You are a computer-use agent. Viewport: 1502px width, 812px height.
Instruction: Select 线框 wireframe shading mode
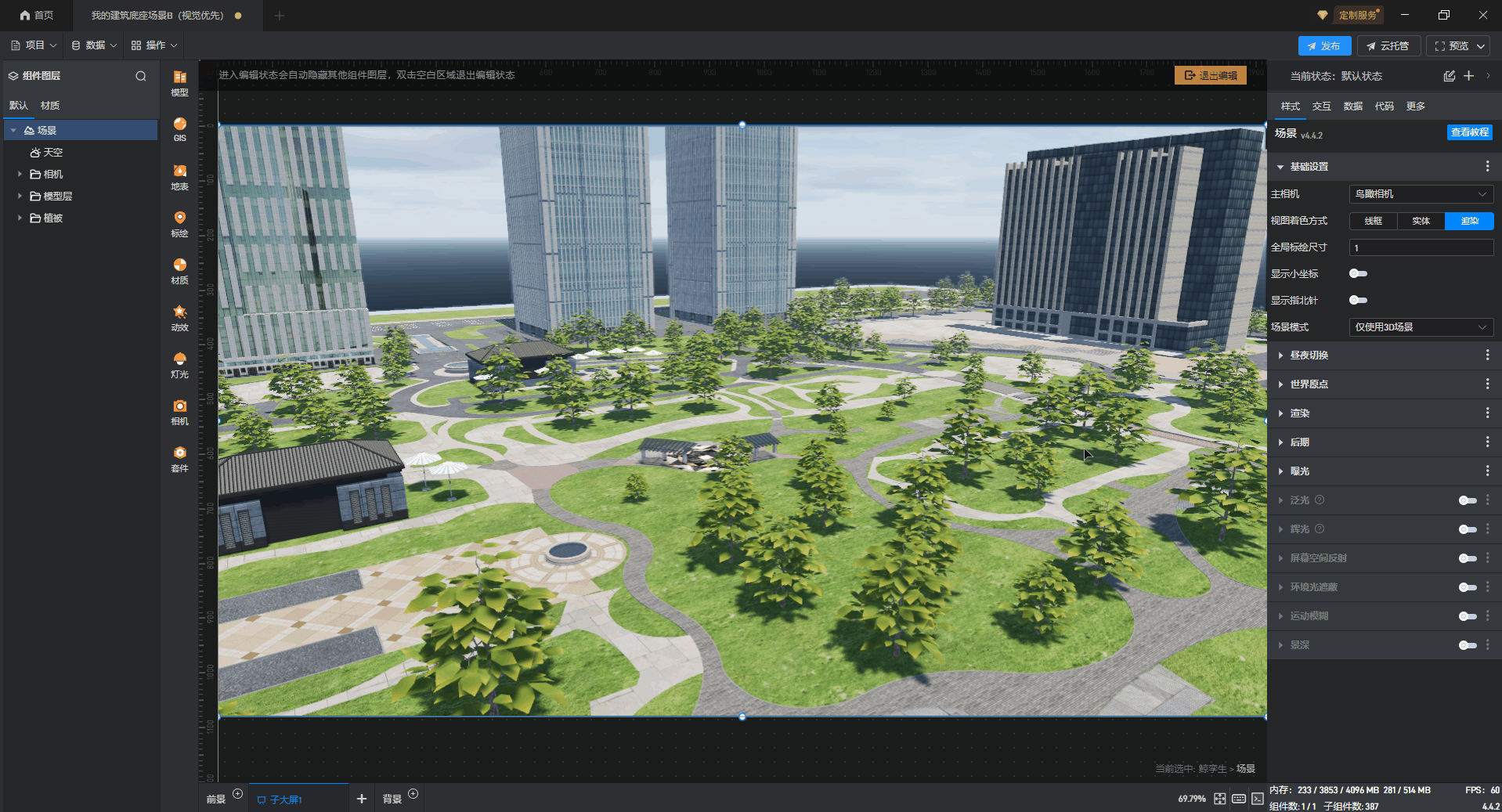[x=1373, y=221]
